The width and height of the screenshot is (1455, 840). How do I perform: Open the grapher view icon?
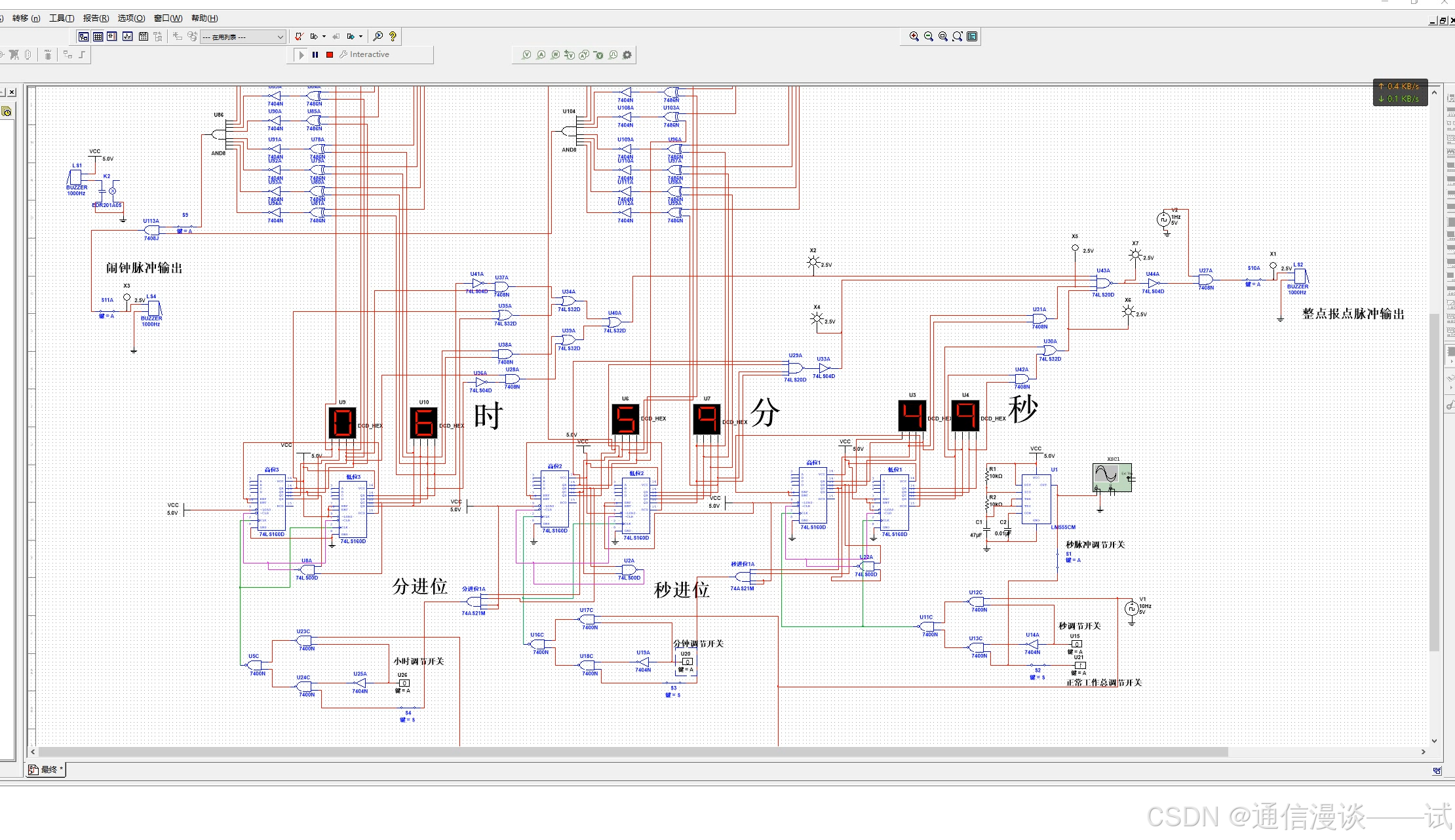pos(127,37)
